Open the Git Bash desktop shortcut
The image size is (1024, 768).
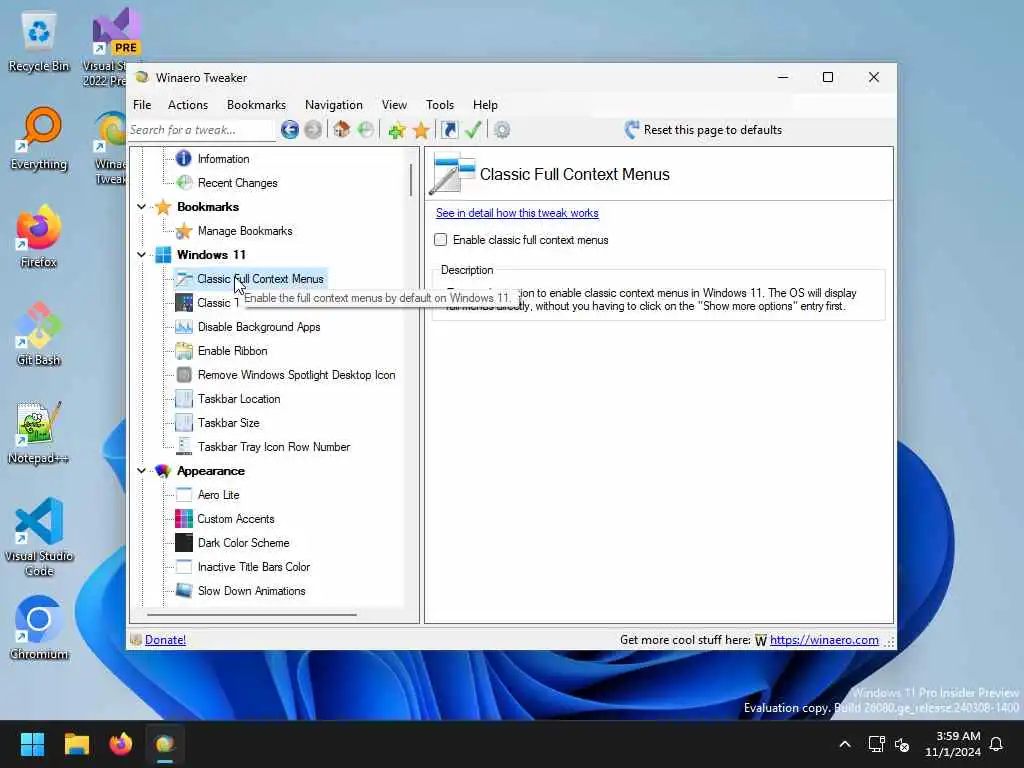pyautogui.click(x=39, y=334)
